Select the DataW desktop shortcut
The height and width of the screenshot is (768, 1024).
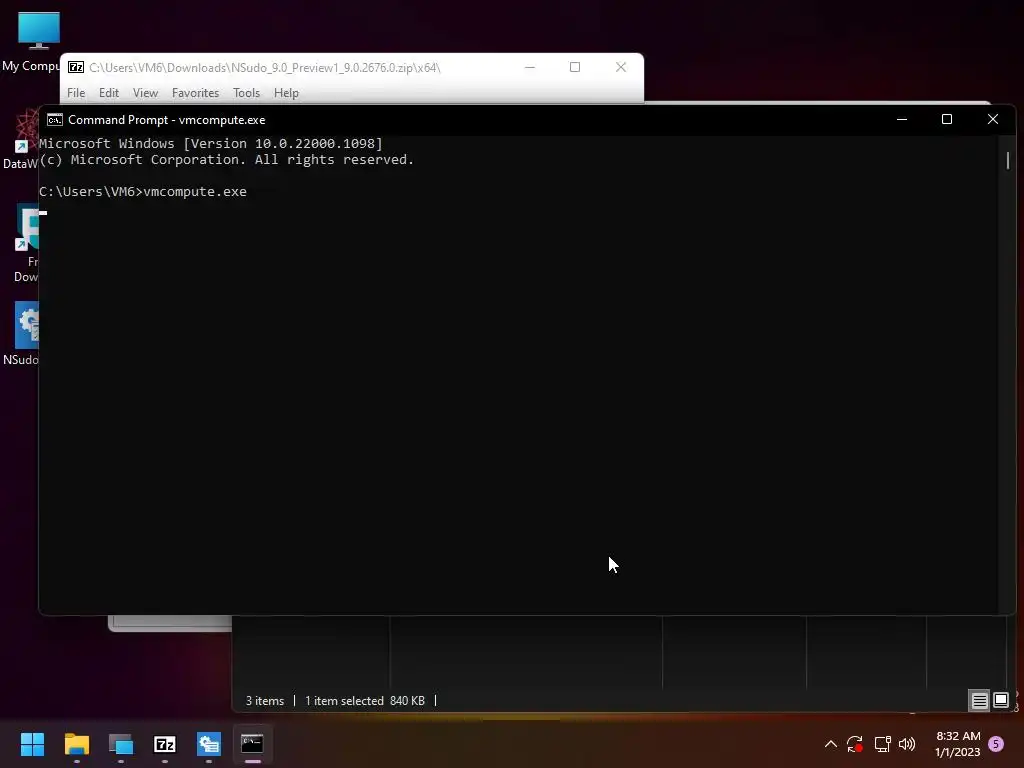(x=20, y=140)
